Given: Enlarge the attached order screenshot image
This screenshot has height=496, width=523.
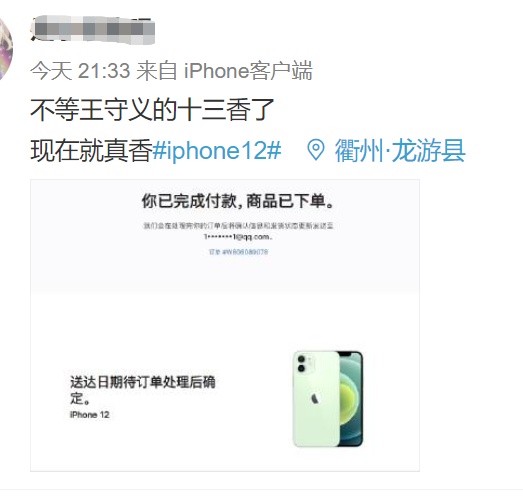Looking at the screenshot, I should pyautogui.click(x=225, y=326).
